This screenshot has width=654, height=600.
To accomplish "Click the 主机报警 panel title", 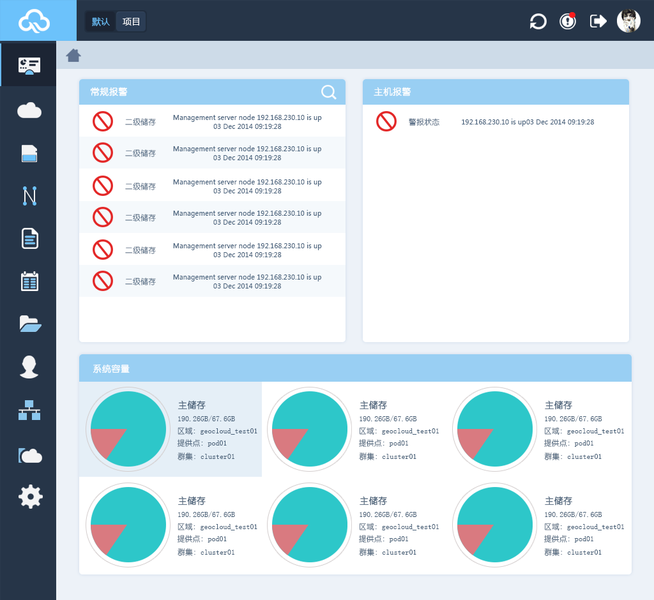I will pyautogui.click(x=392, y=92).
